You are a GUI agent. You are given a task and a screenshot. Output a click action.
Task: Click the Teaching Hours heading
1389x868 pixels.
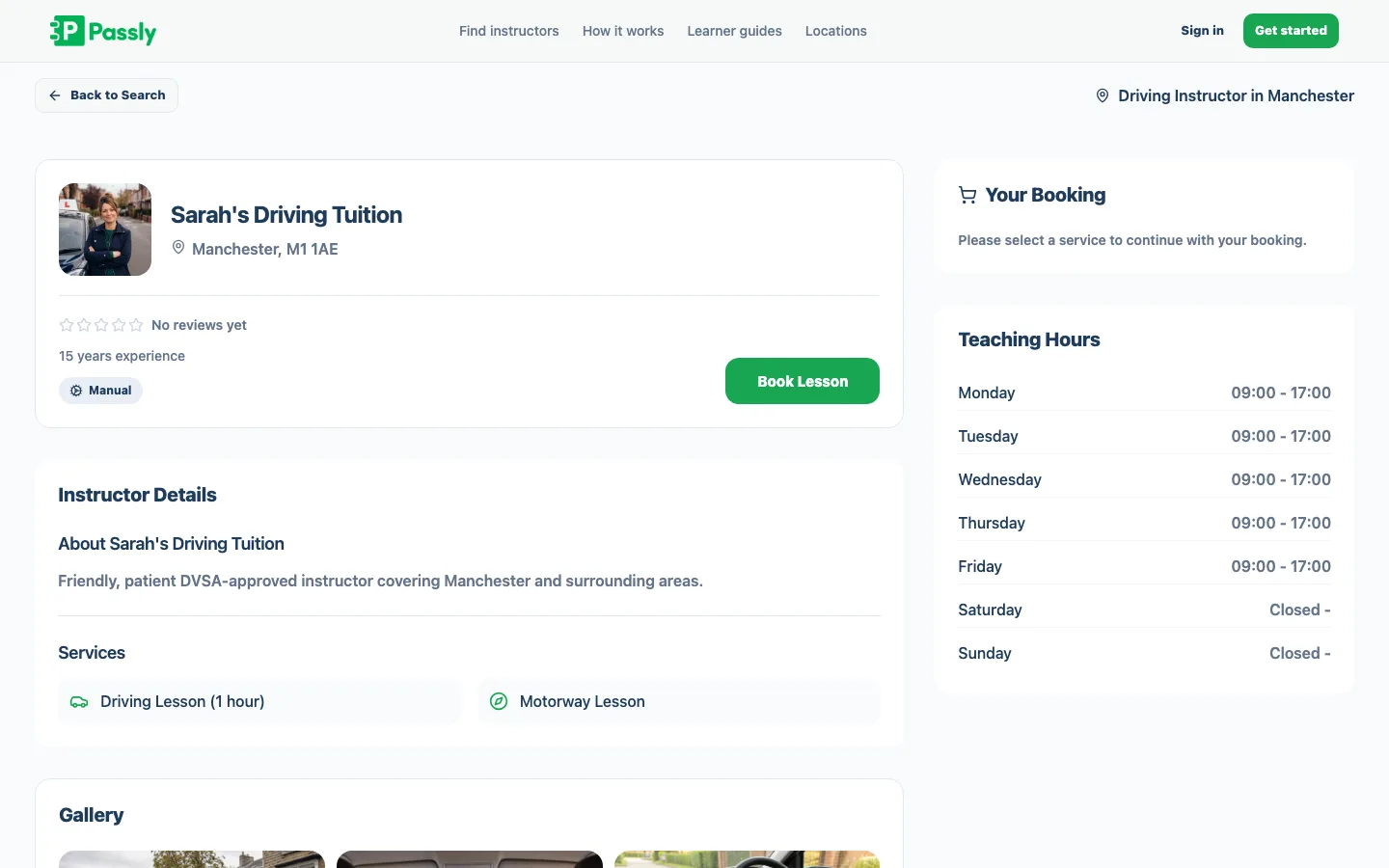(1029, 339)
